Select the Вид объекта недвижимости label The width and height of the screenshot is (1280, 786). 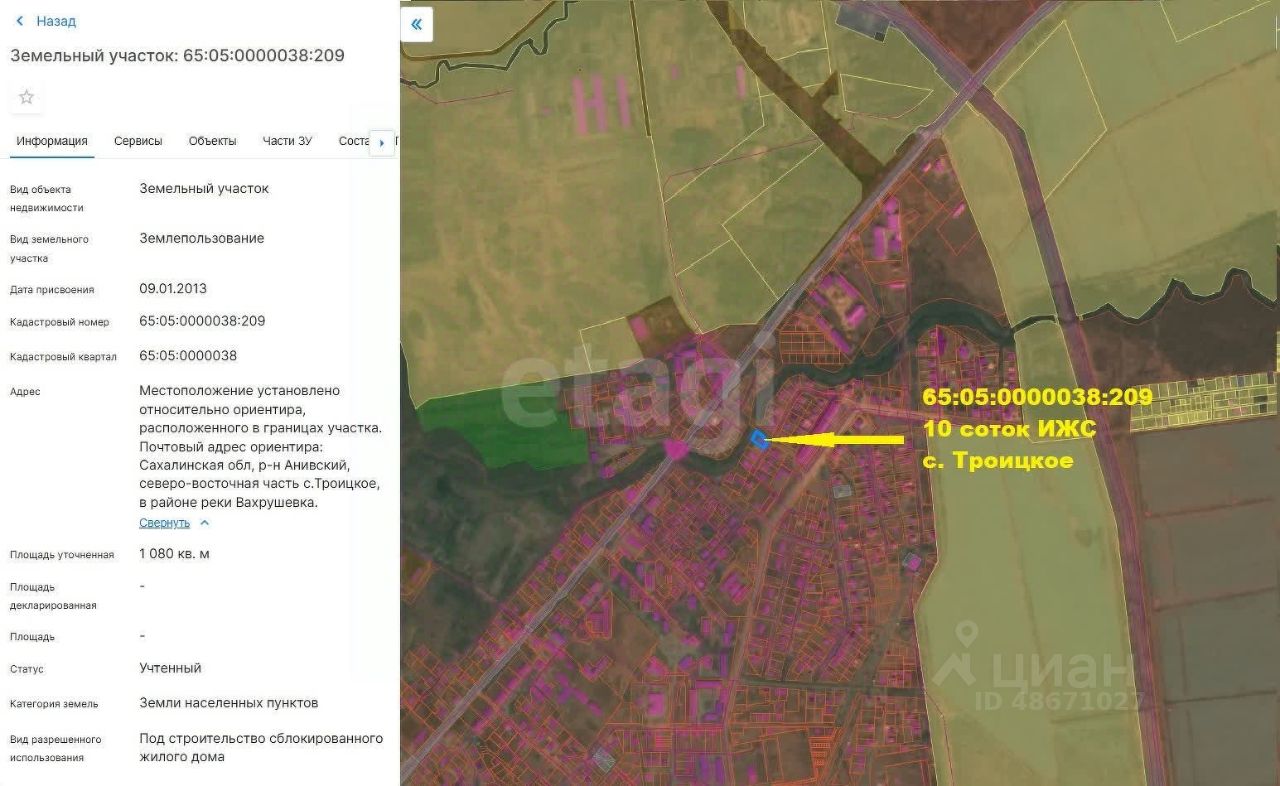pyautogui.click(x=47, y=198)
